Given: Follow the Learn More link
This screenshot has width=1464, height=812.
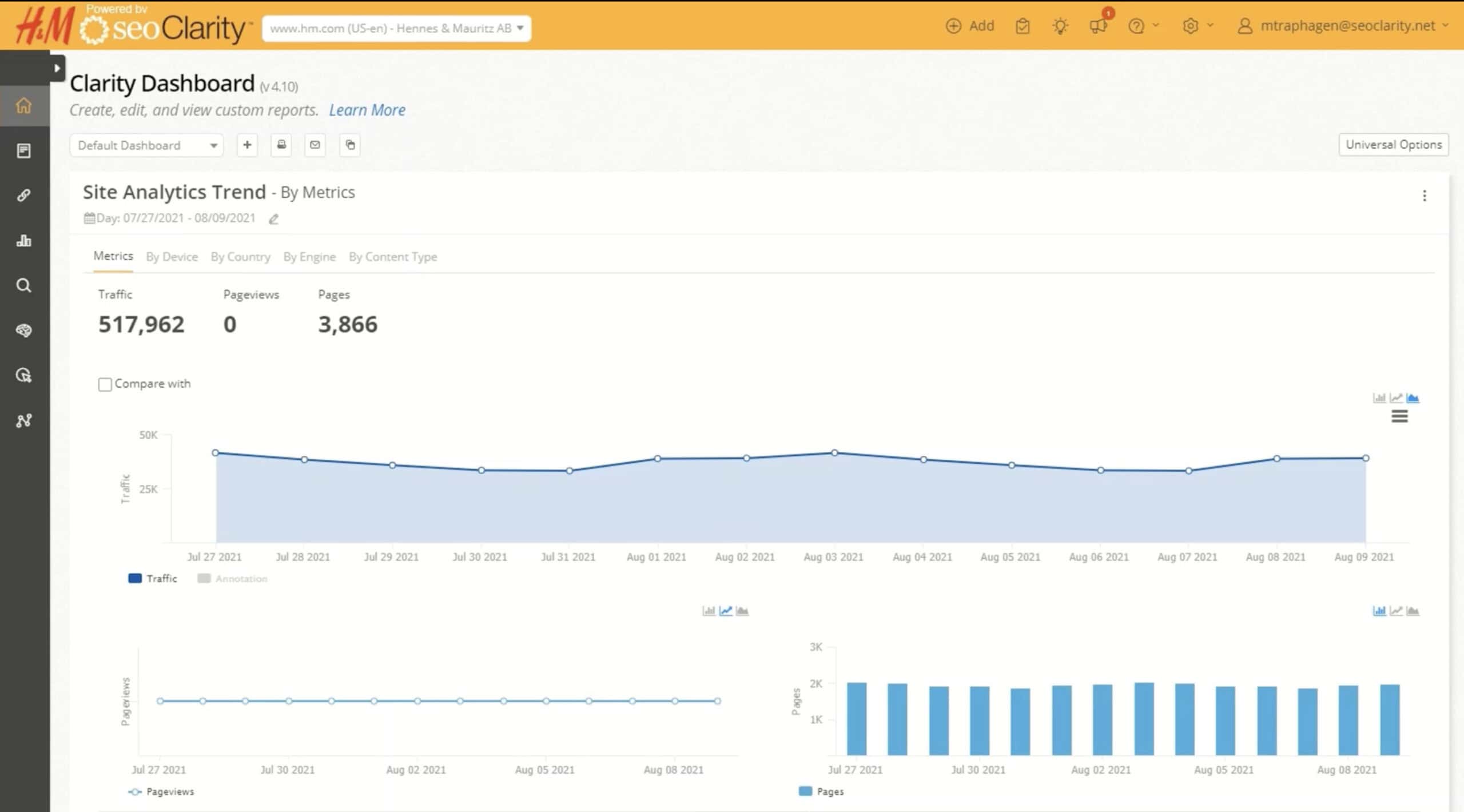Looking at the screenshot, I should click(367, 110).
